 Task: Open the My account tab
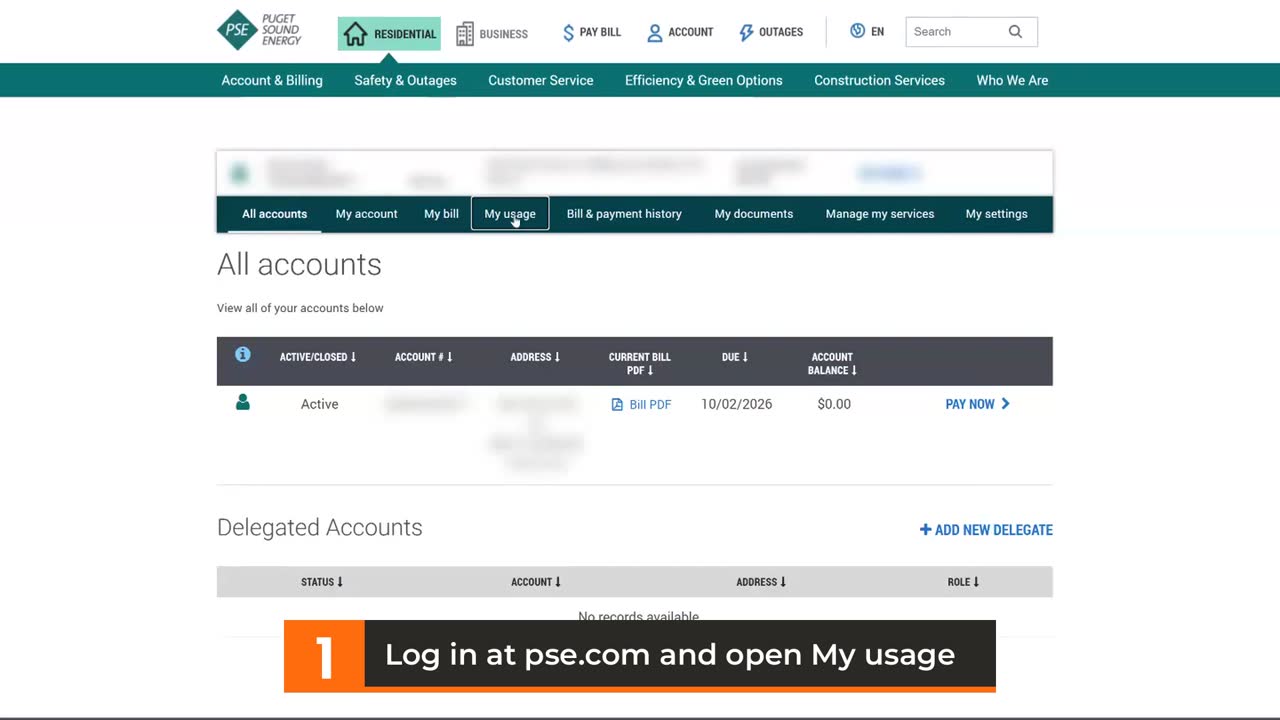(366, 214)
